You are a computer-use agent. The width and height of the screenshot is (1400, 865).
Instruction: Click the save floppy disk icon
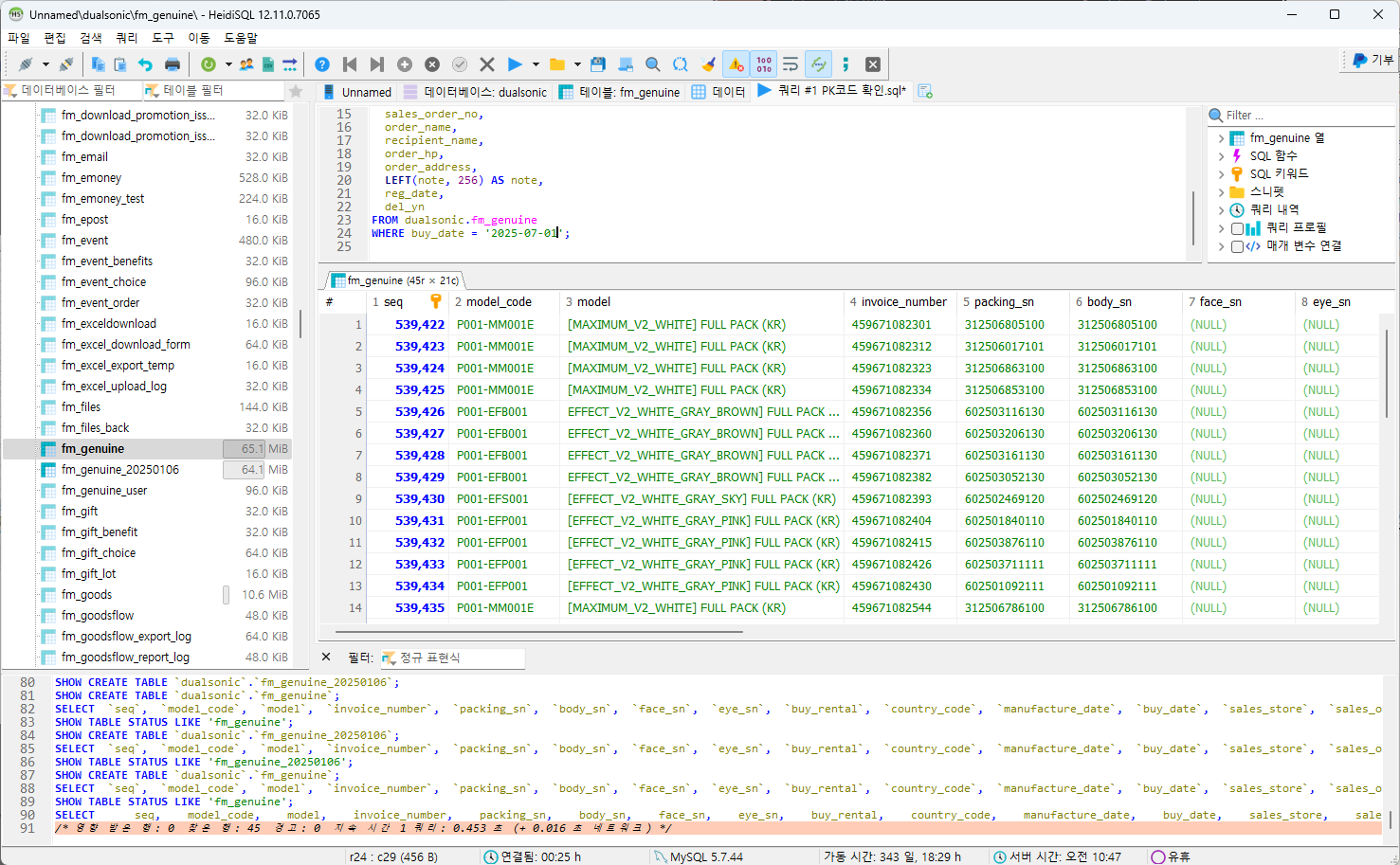coord(598,64)
